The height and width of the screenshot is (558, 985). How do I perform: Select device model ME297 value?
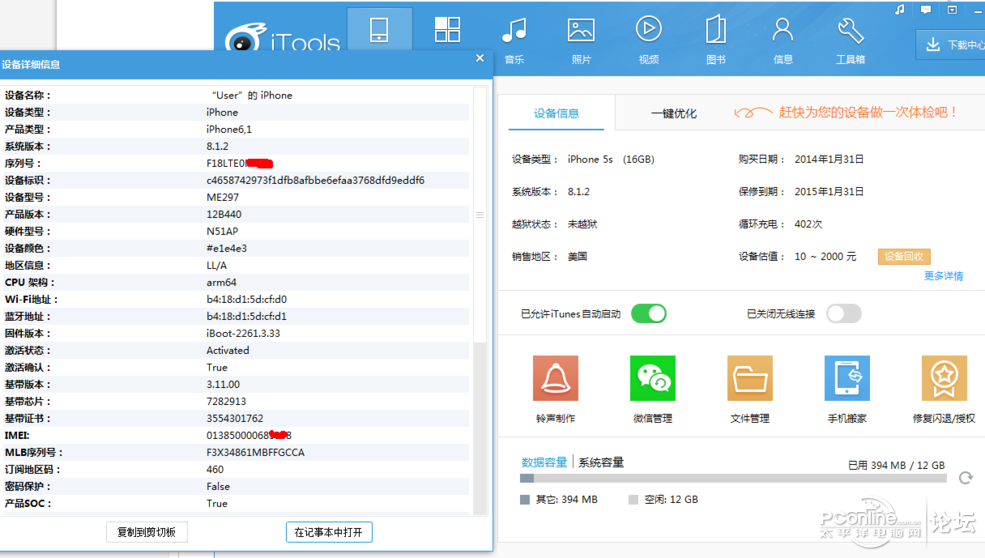(222, 197)
